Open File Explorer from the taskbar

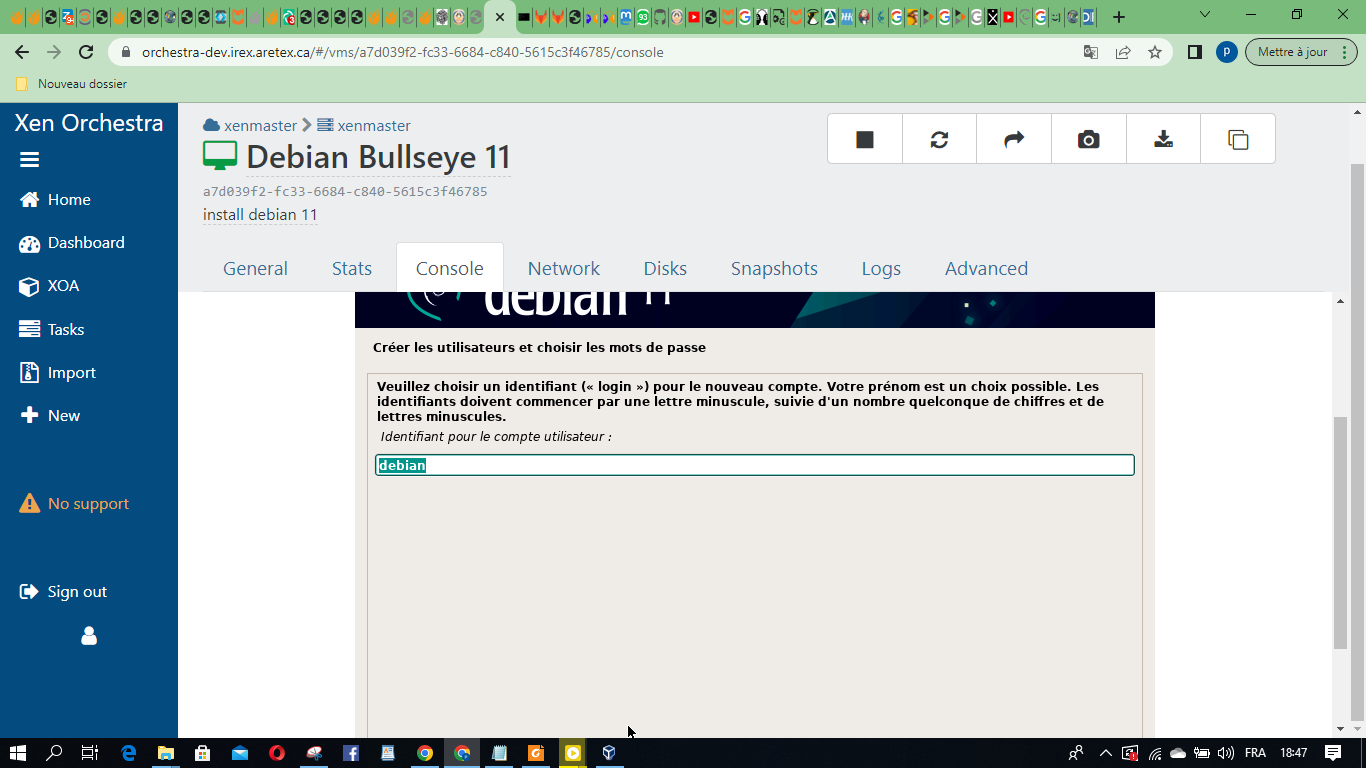[165, 753]
